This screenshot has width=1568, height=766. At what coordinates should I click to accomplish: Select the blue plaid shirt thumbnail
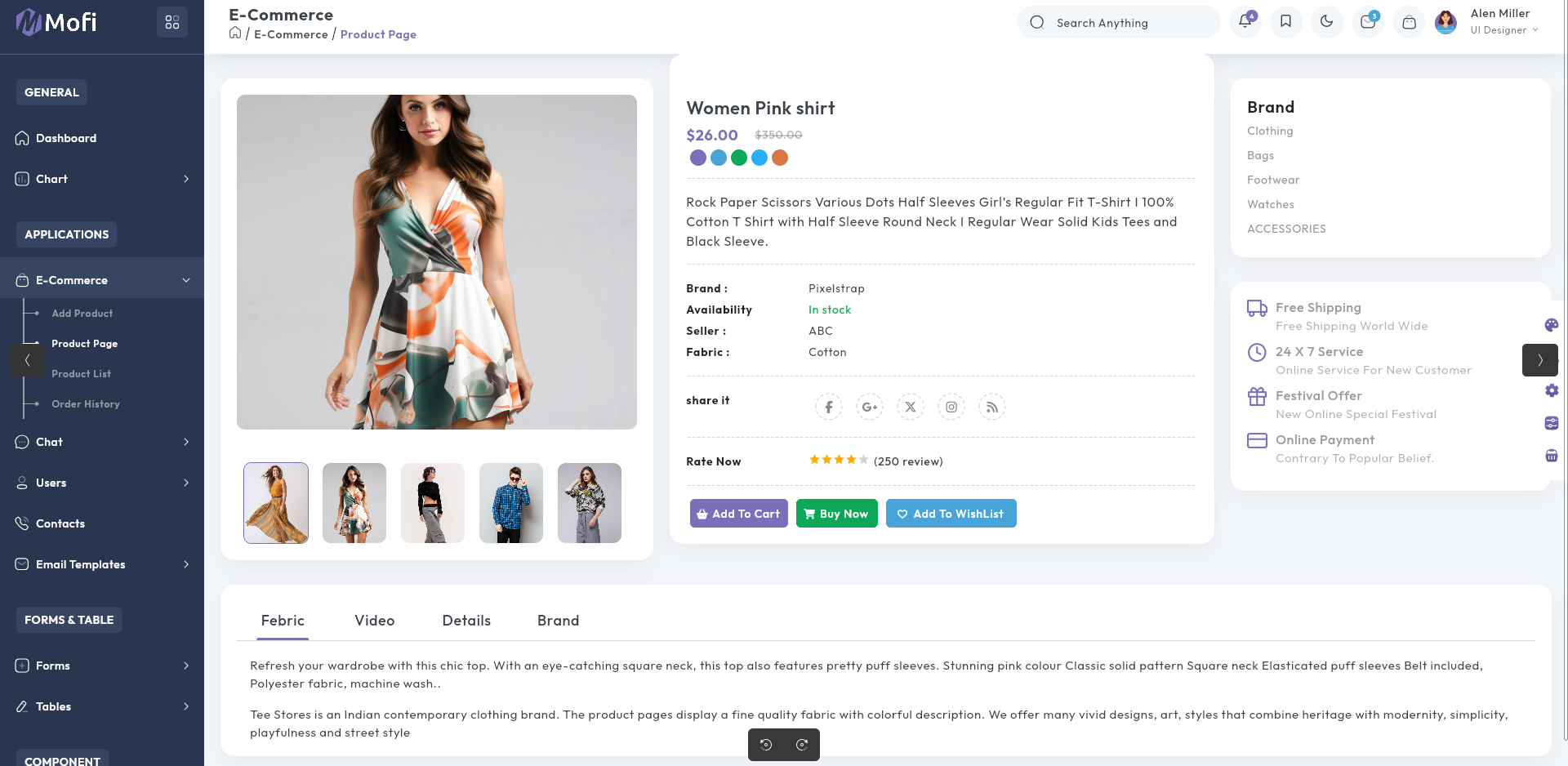511,503
